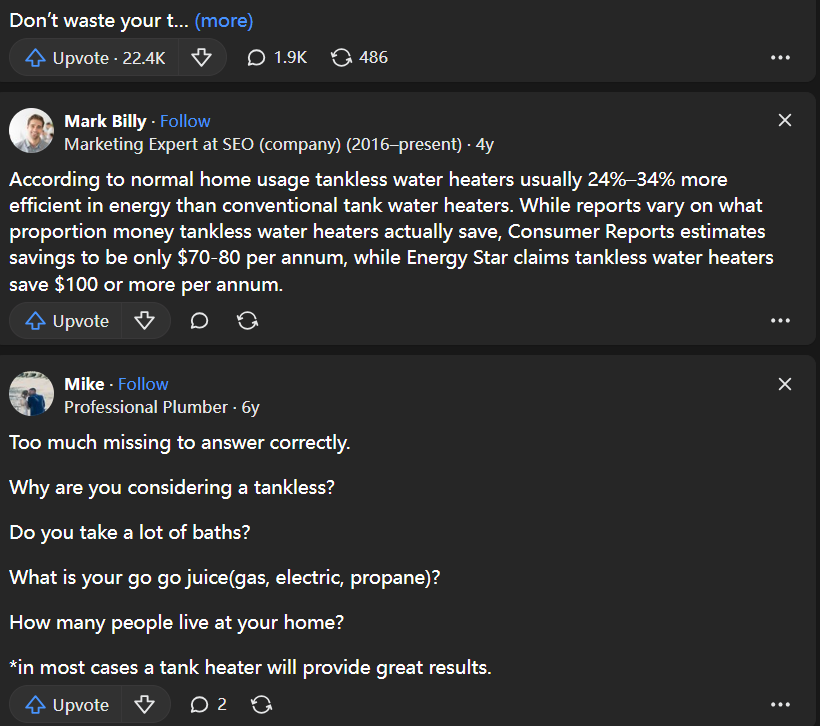Viewport: 820px width, 726px height.
Task: Open three-dot menu on Mark Billy's answer
Action: pos(781,321)
